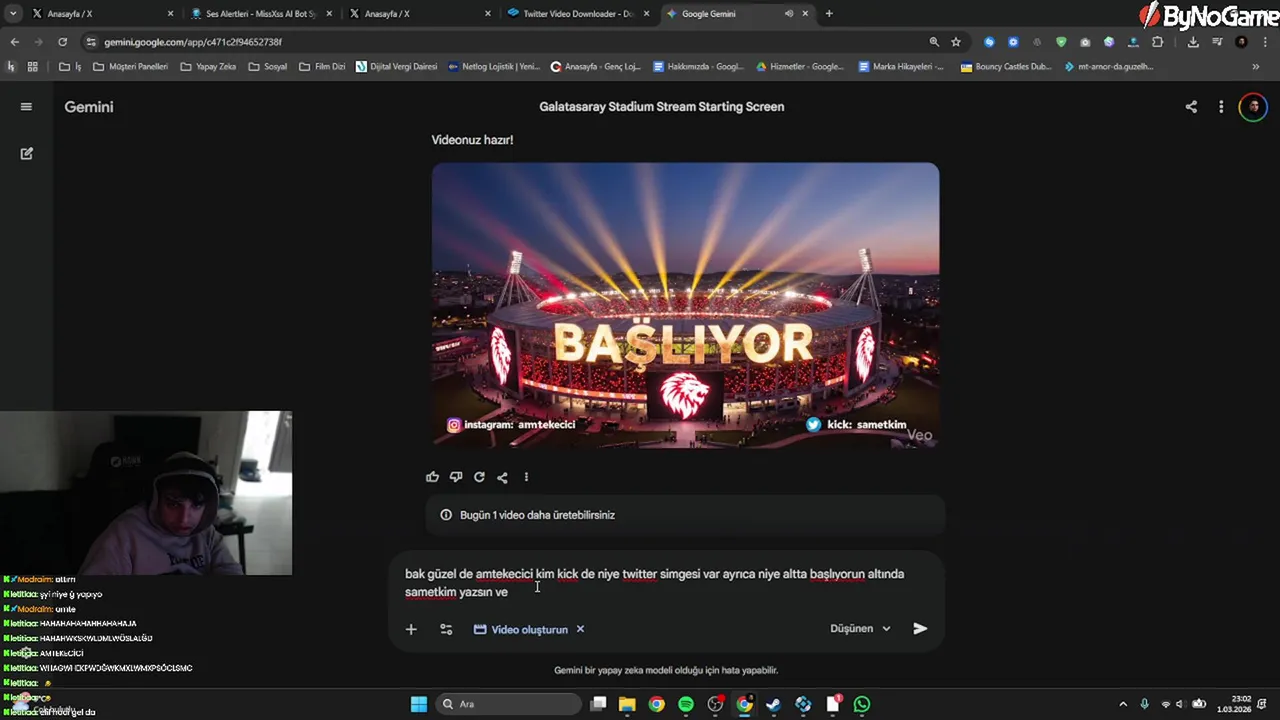Send the prompt with the arrow
This screenshot has height=720, width=1280.
920,629
